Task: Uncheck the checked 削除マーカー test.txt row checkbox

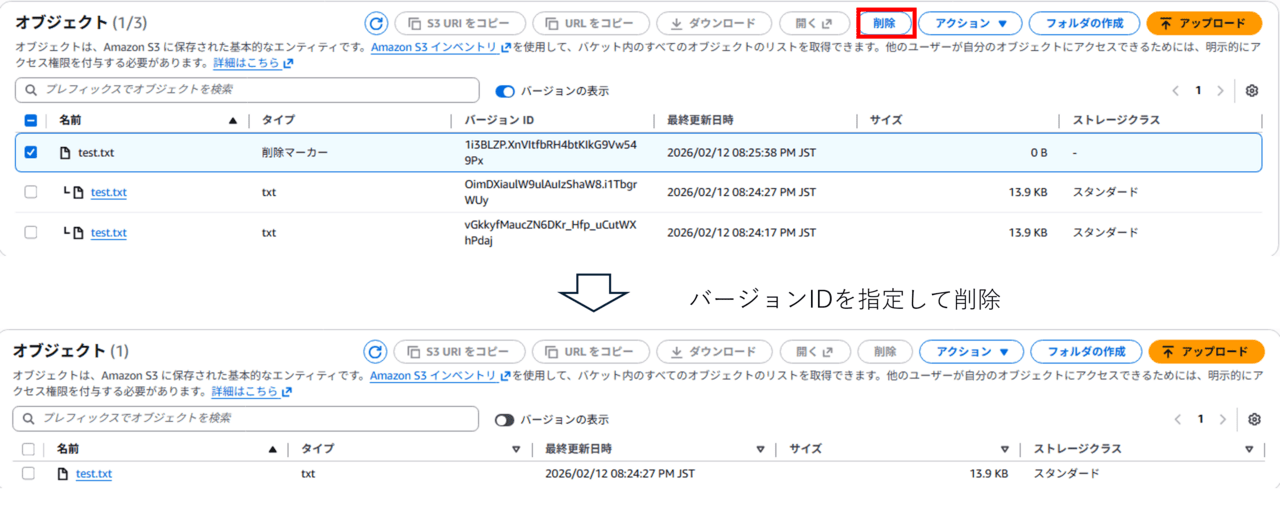Action: click(30, 153)
